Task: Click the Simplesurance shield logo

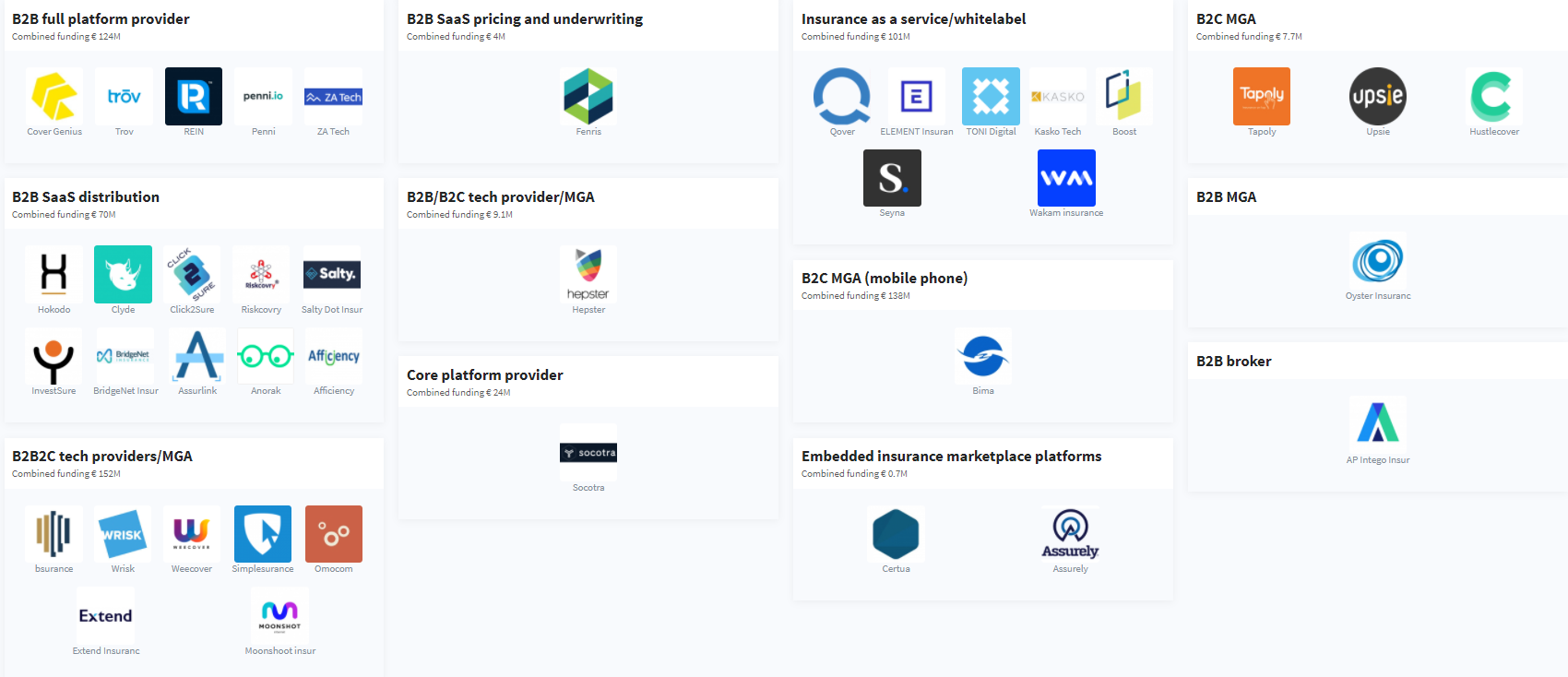Action: click(263, 534)
